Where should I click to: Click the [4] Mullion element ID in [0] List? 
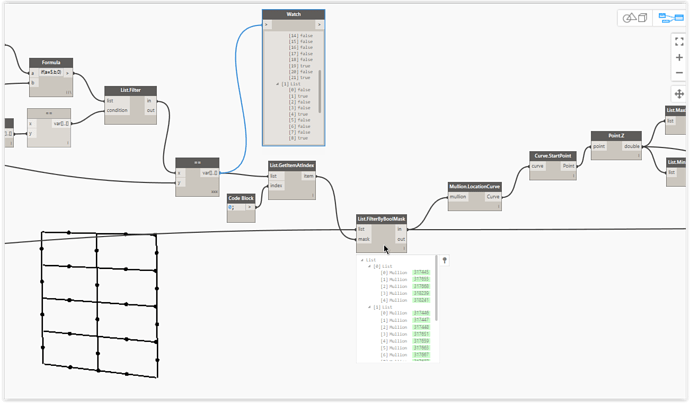[421, 300]
